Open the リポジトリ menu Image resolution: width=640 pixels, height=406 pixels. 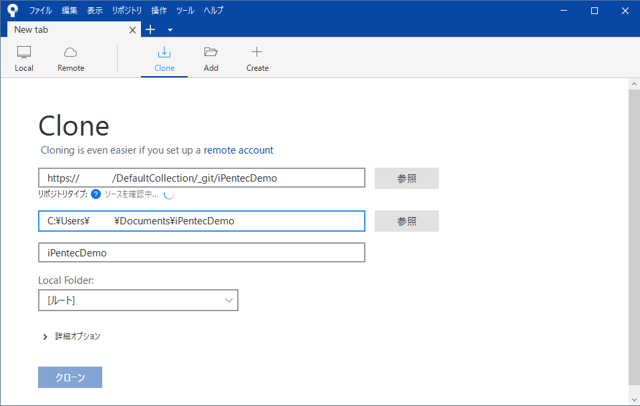point(127,10)
